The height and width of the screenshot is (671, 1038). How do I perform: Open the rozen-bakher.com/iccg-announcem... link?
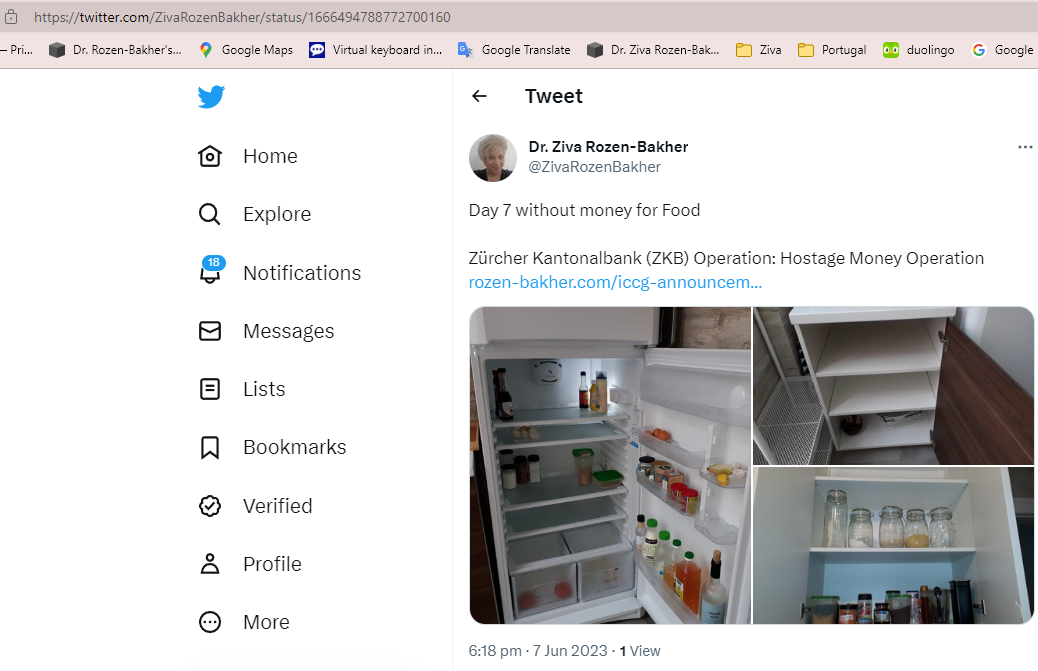point(615,283)
